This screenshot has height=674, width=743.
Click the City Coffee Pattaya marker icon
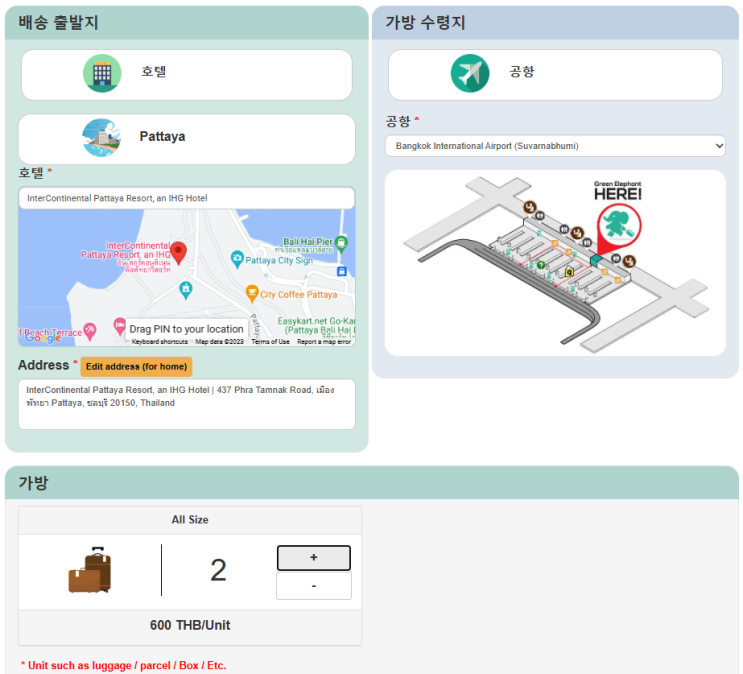pyautogui.click(x=252, y=293)
